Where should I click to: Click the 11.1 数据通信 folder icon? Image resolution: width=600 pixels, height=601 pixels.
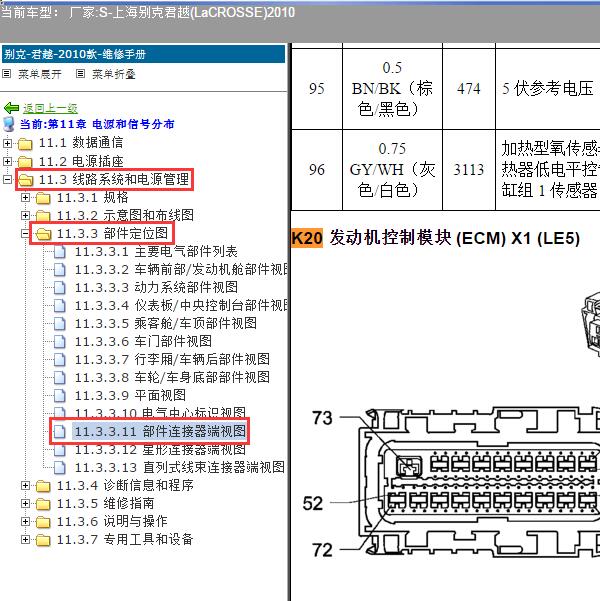click(25, 144)
